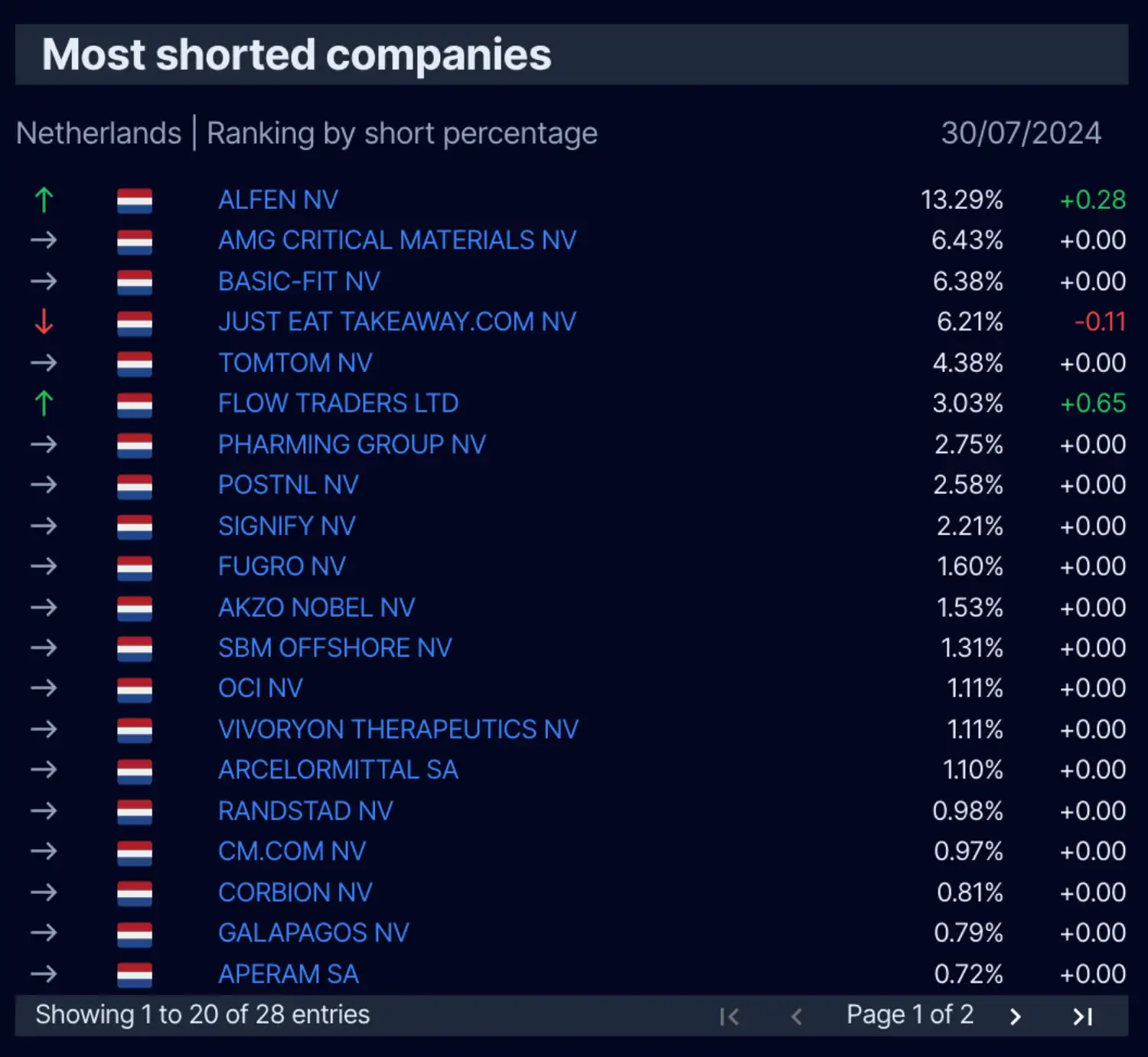This screenshot has width=1148, height=1057.
Task: Select GALAPAGOS NV link
Action: click(314, 933)
